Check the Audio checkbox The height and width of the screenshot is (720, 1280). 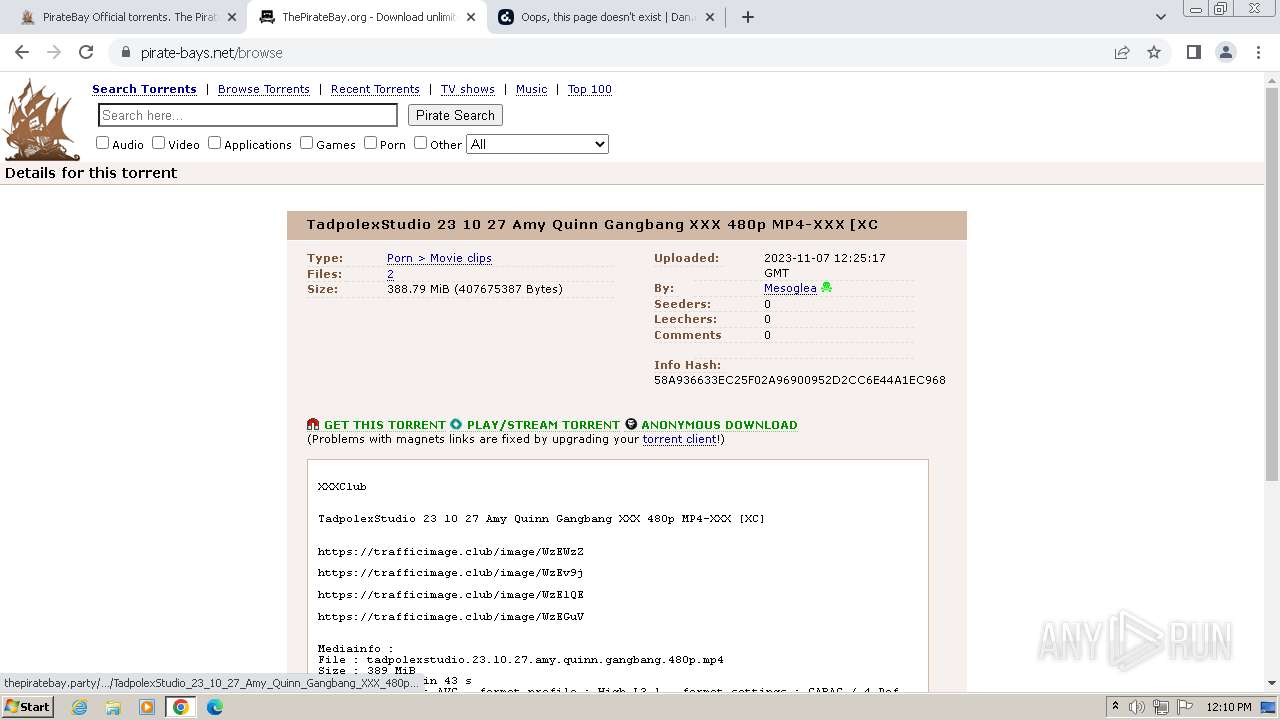pyautogui.click(x=102, y=143)
